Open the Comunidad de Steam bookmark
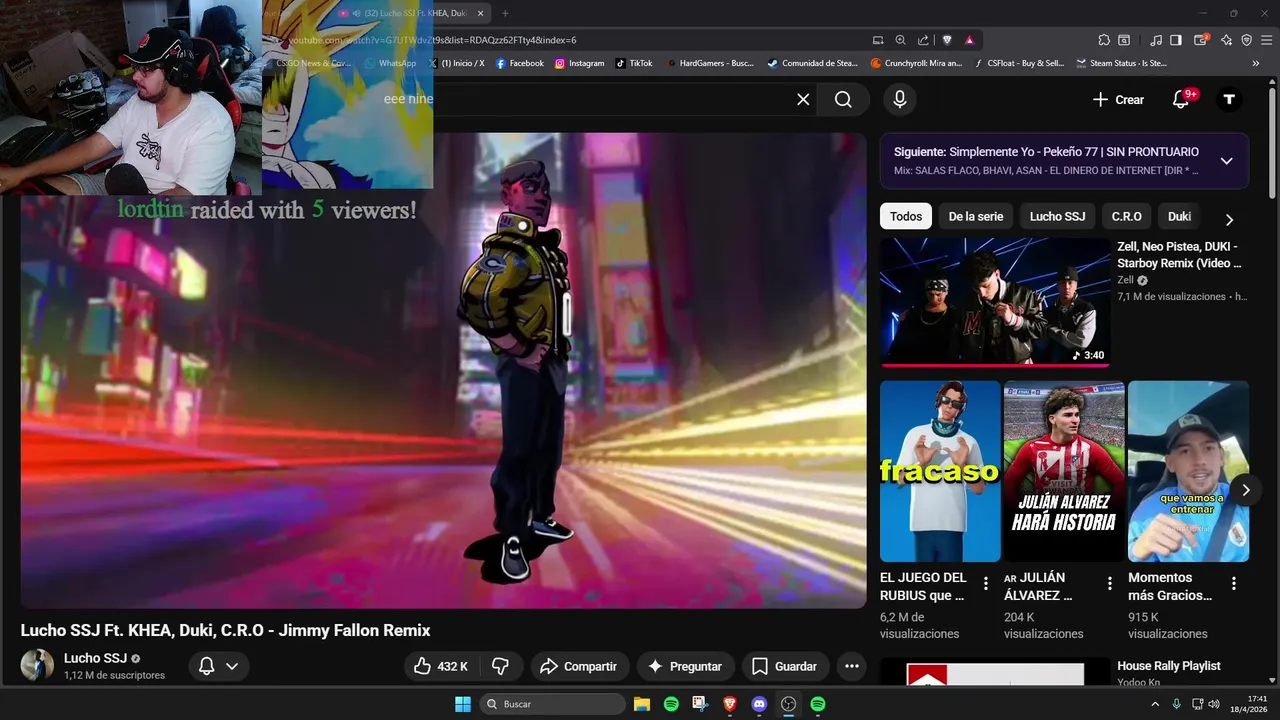The image size is (1280, 720). tap(812, 63)
